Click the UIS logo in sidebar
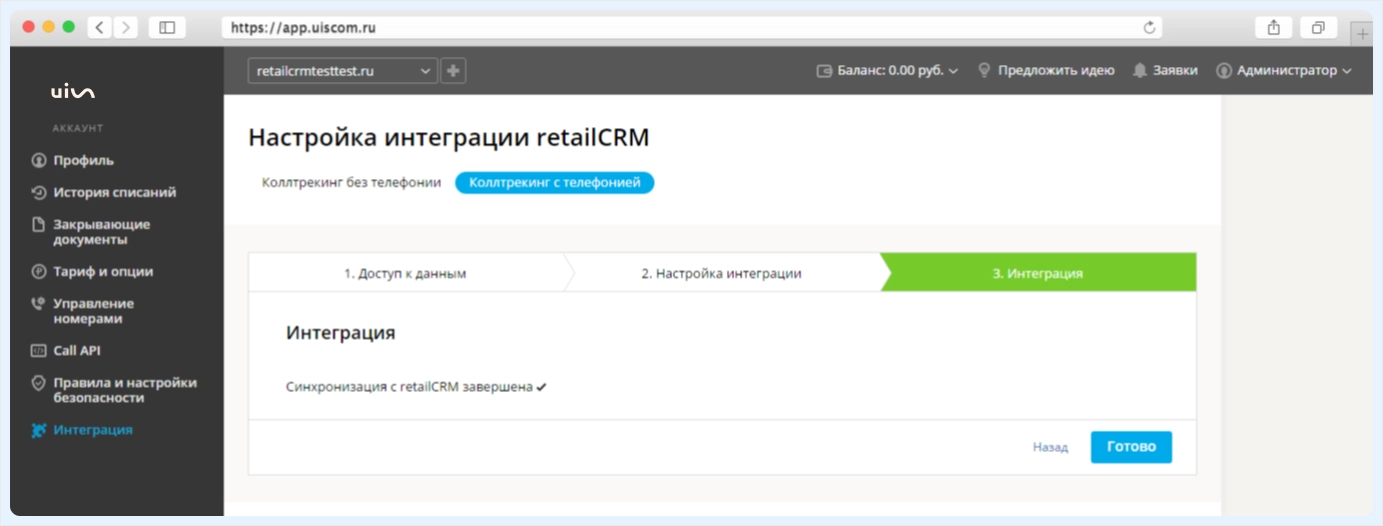 pyautogui.click(x=73, y=93)
